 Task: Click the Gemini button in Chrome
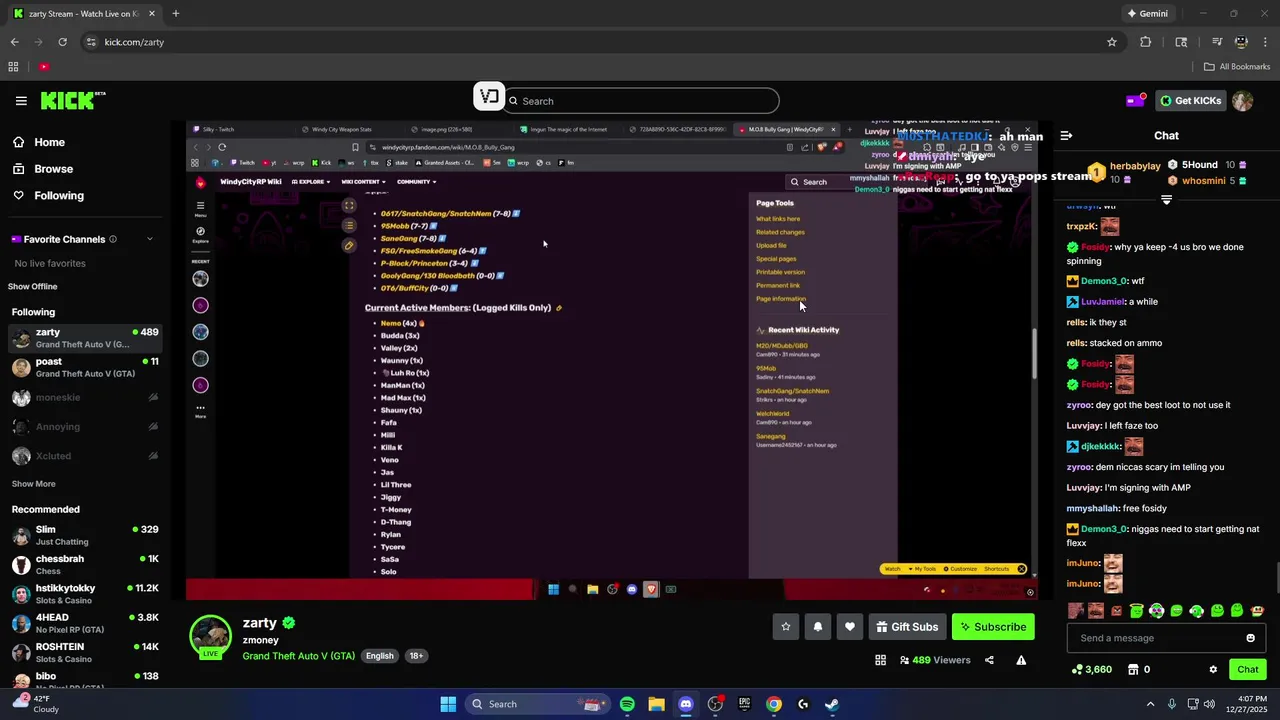point(1147,14)
